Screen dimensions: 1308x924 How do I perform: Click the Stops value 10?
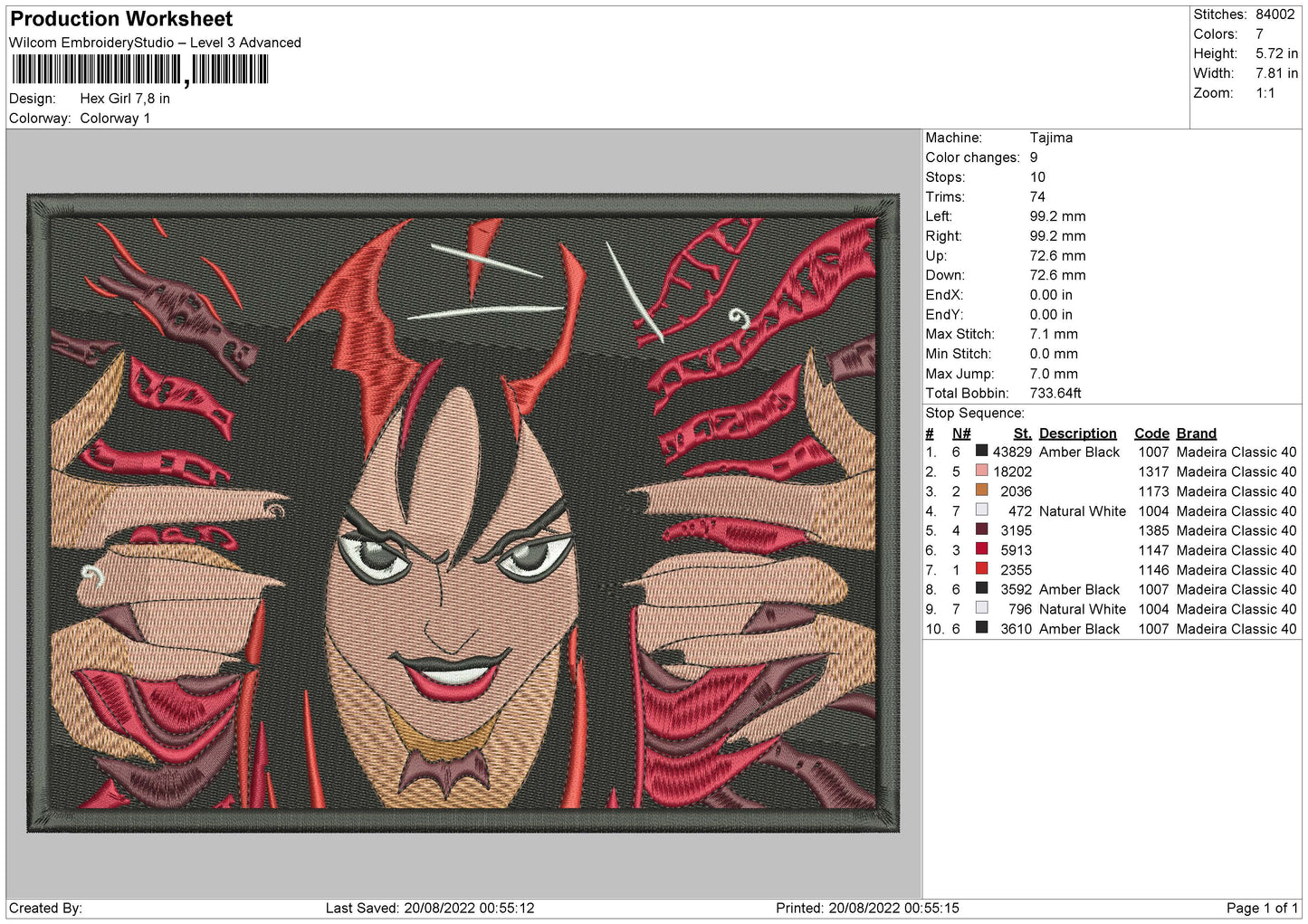tap(1037, 177)
